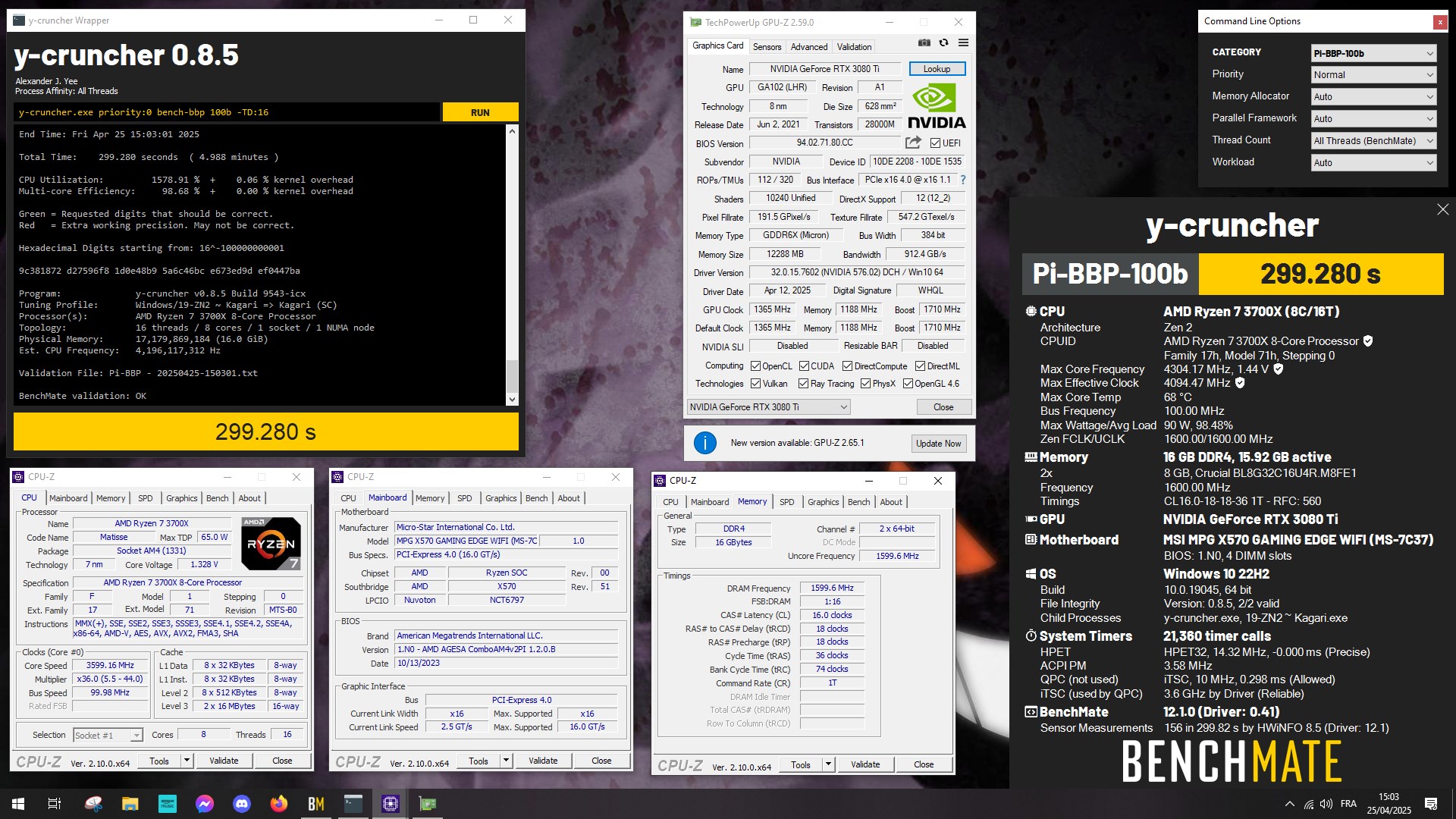The width and height of the screenshot is (1456, 819).
Task: Toggle the Ray Tracing checkbox
Action: [804, 384]
